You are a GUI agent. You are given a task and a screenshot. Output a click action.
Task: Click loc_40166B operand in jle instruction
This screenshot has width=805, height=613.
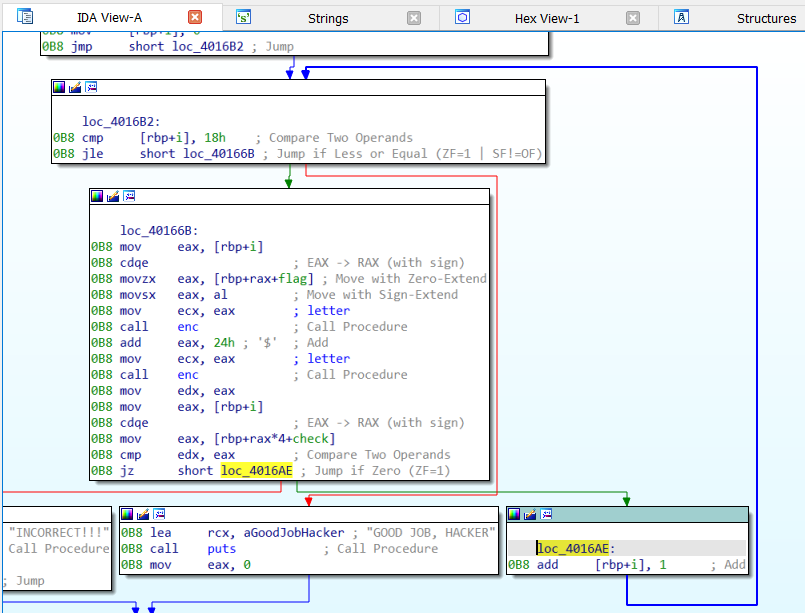220,154
